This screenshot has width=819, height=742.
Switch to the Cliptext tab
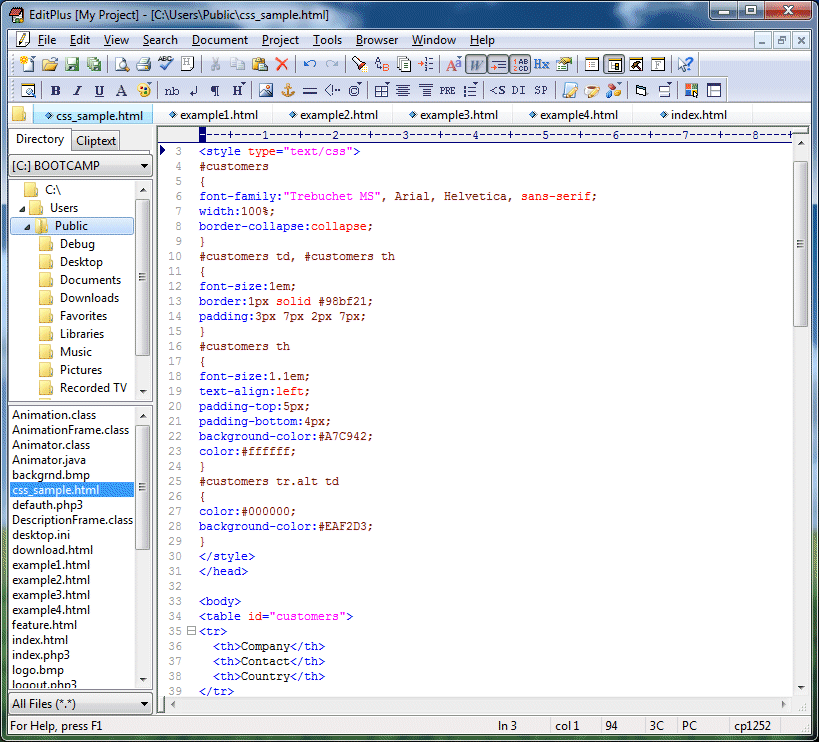point(95,140)
